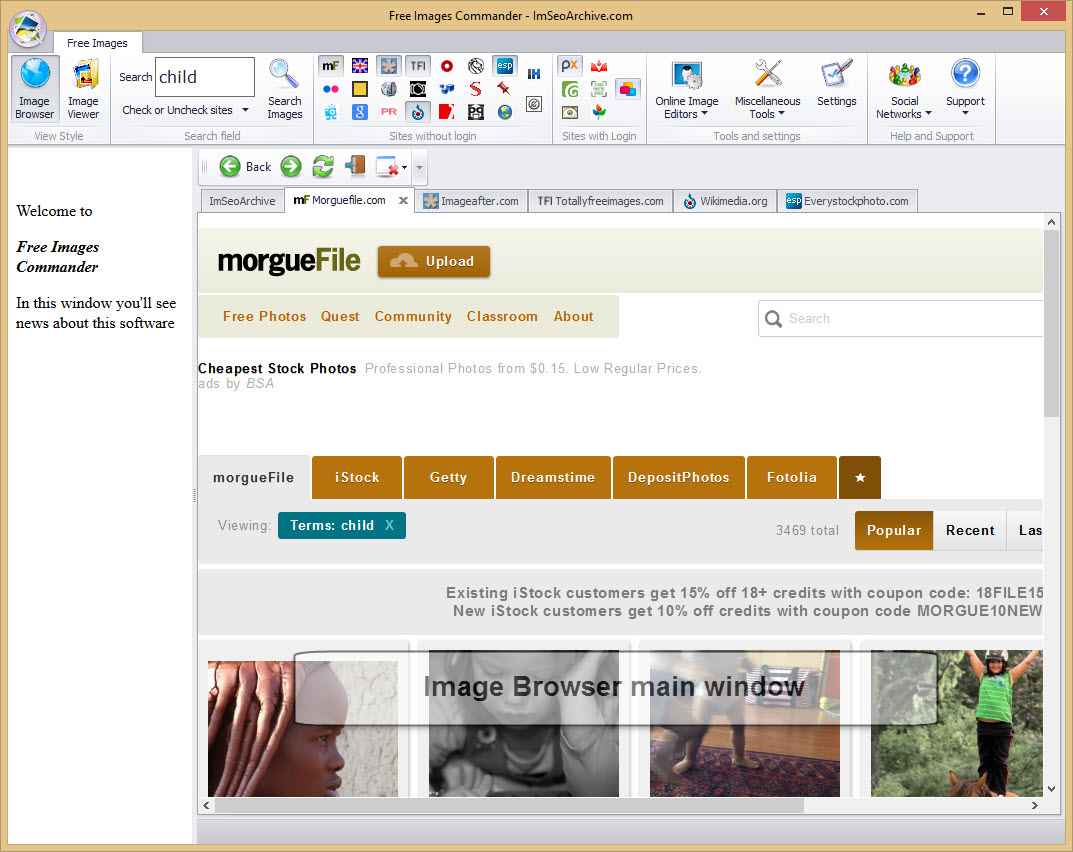Expand the Check or Uncheck sites dropdown
The width and height of the screenshot is (1073, 852).
point(185,109)
